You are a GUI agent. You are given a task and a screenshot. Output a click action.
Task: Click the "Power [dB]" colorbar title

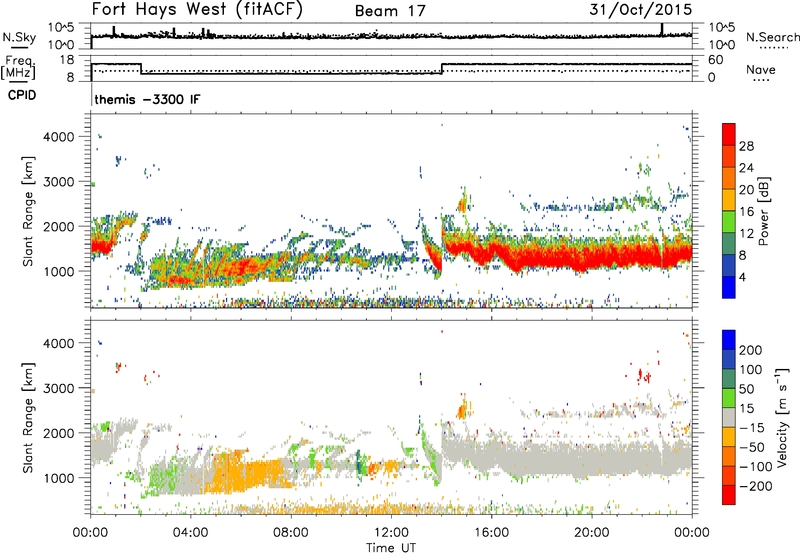point(764,211)
